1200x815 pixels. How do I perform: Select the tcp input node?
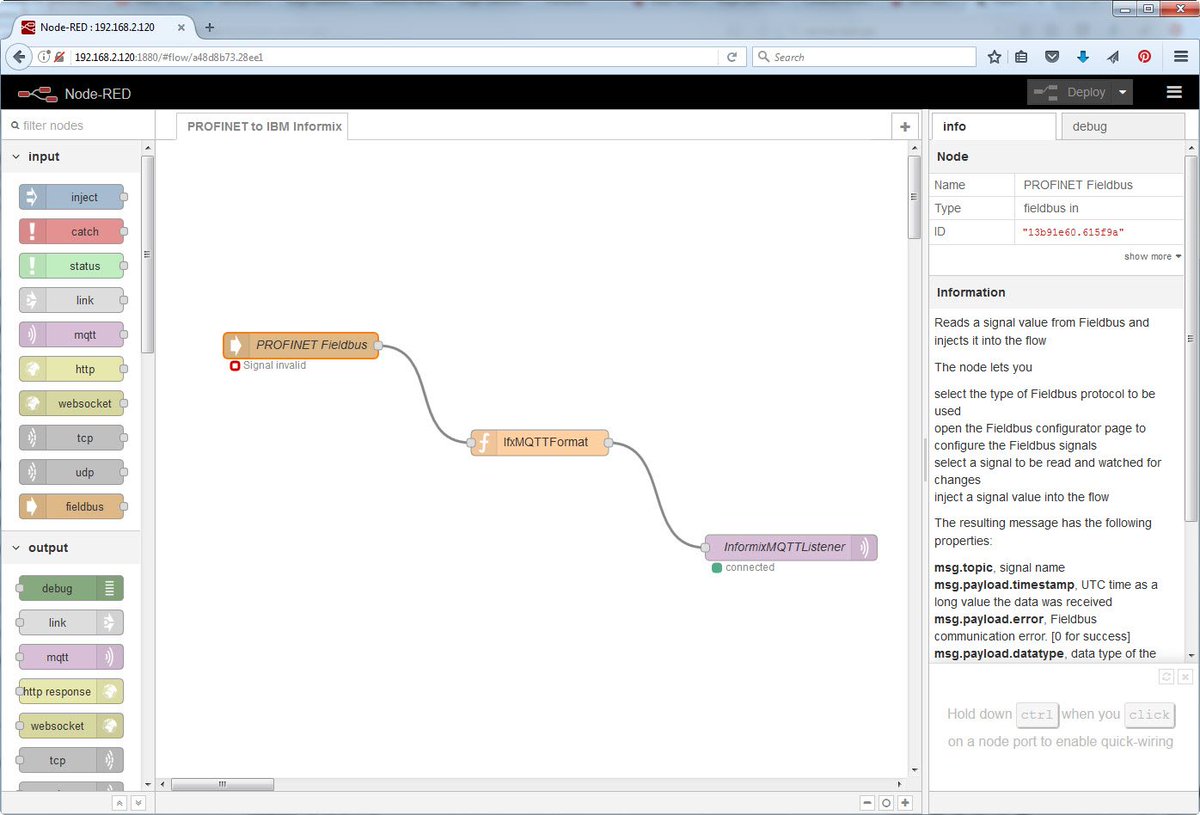(x=72, y=438)
